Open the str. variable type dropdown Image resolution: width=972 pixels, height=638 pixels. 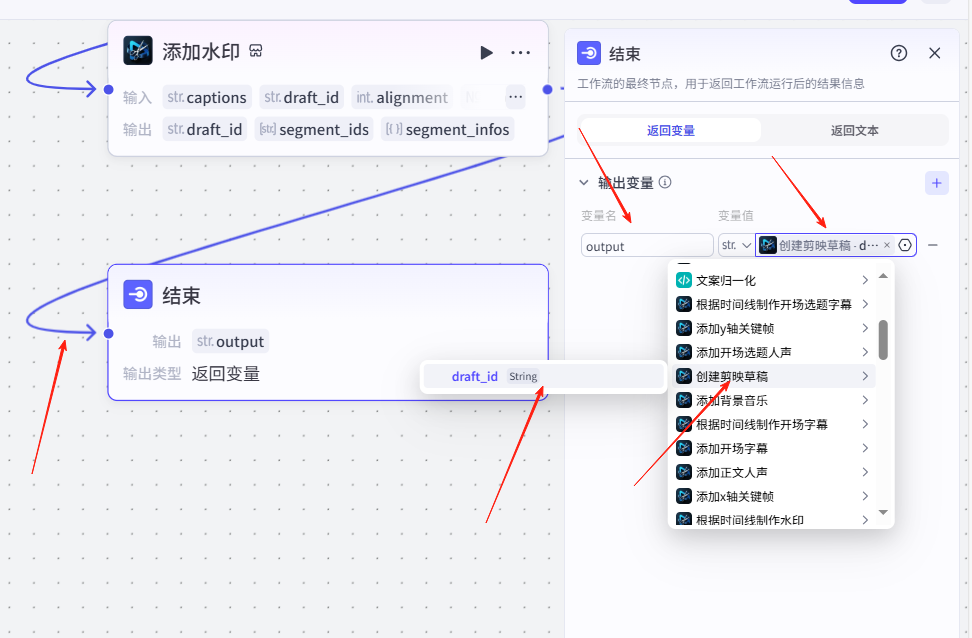(736, 245)
